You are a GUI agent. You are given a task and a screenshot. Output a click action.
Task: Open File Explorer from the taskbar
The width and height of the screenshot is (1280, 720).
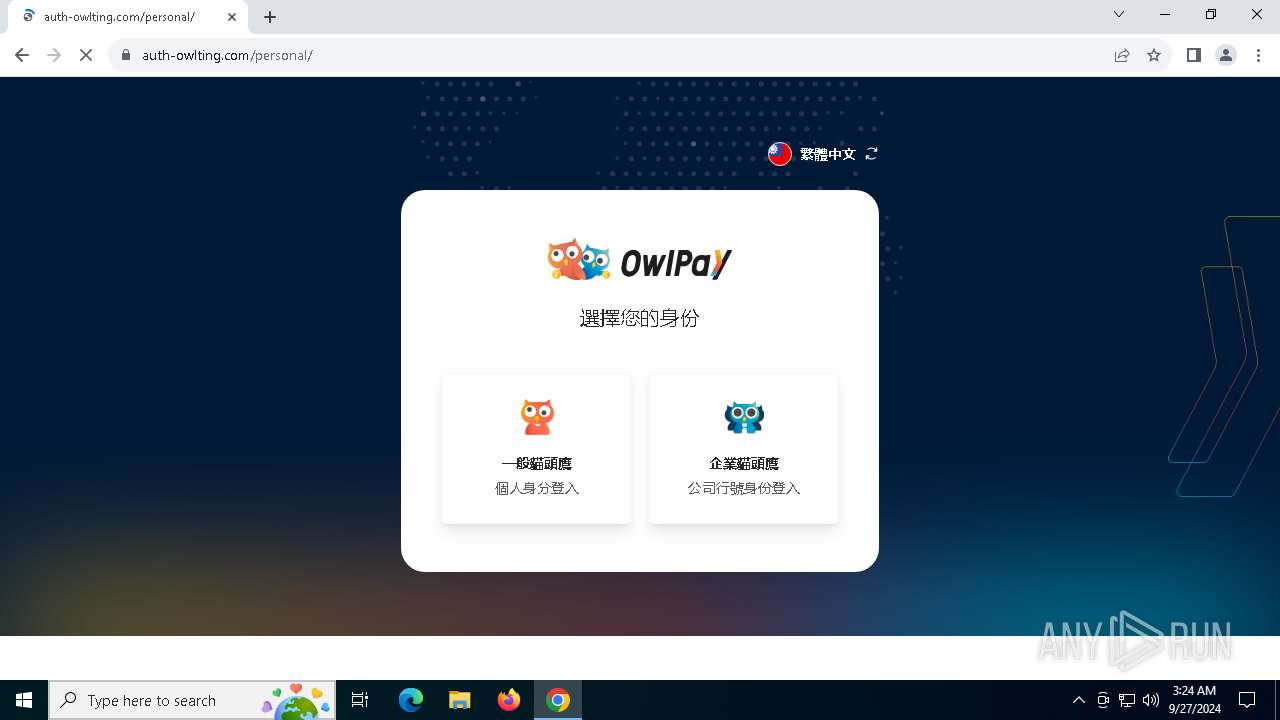460,700
